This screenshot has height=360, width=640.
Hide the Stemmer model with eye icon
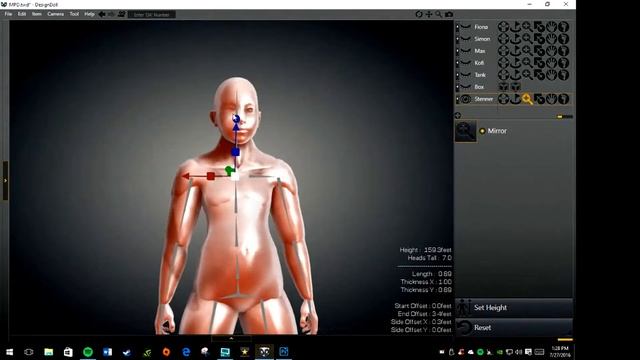[466, 99]
